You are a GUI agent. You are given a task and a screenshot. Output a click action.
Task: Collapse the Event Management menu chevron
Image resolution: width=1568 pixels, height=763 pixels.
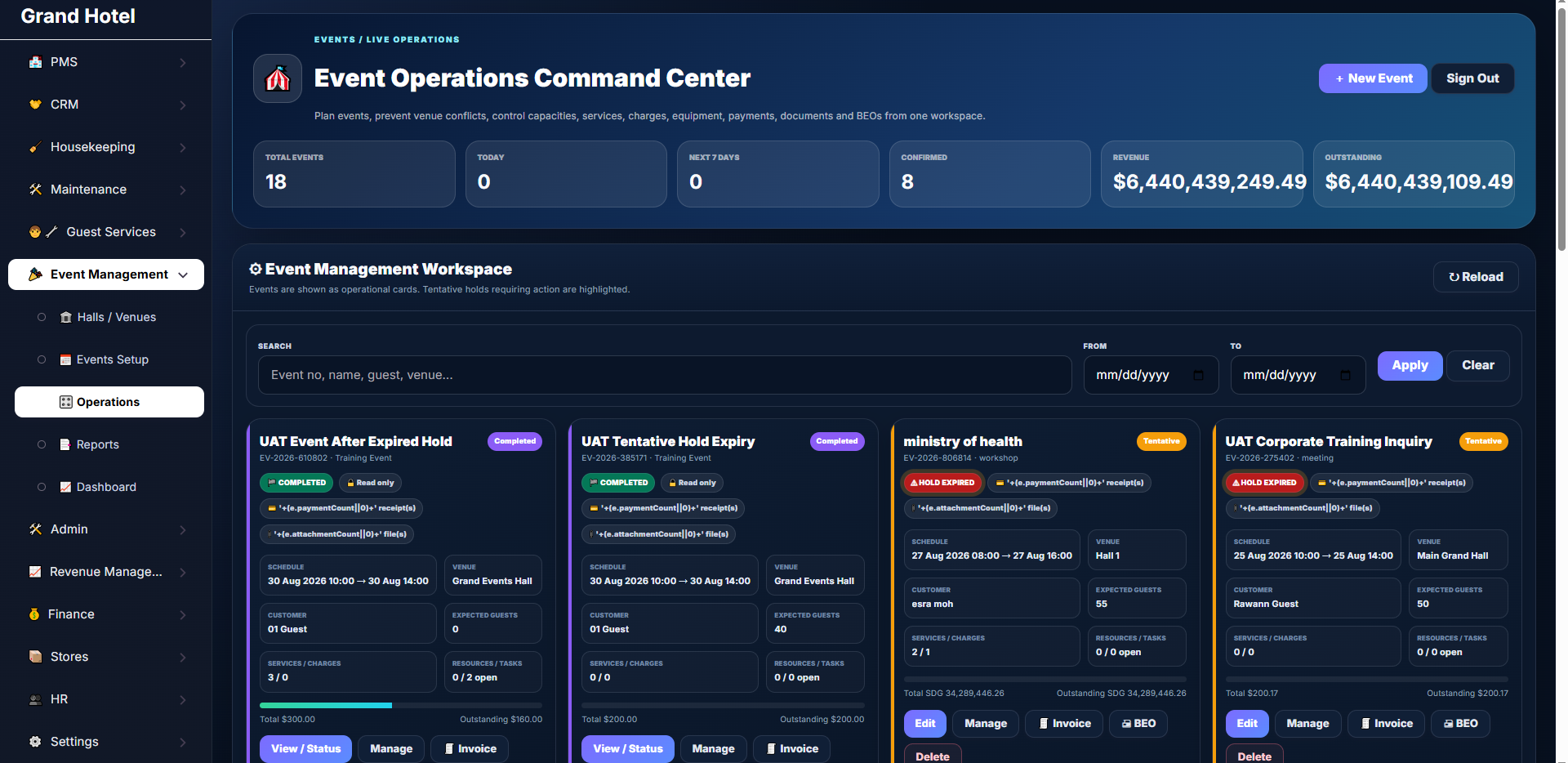pyautogui.click(x=183, y=275)
